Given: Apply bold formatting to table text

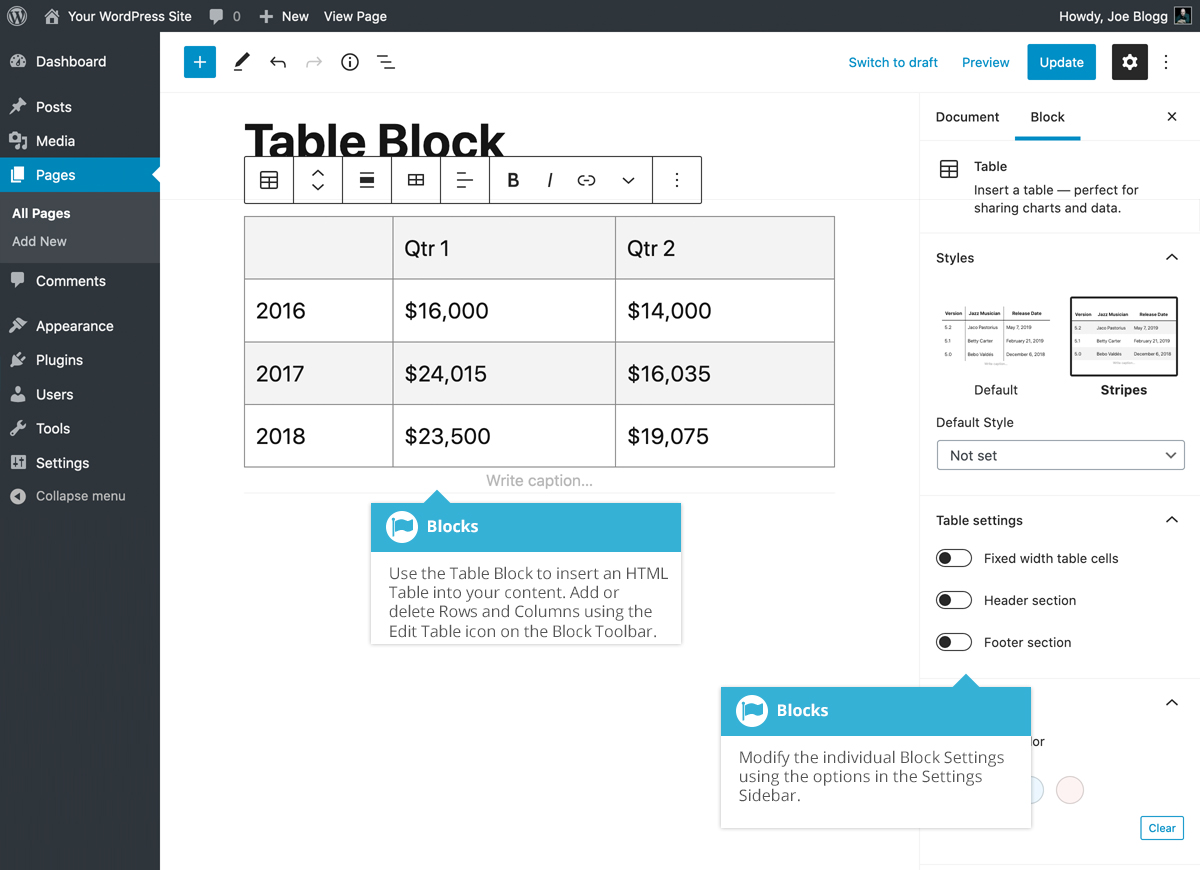Looking at the screenshot, I should [512, 180].
